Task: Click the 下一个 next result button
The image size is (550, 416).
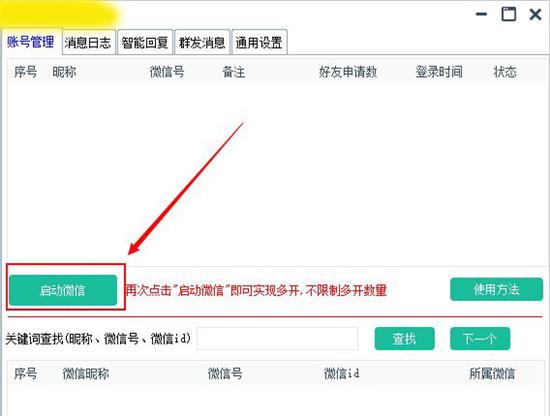Action: 480,338
